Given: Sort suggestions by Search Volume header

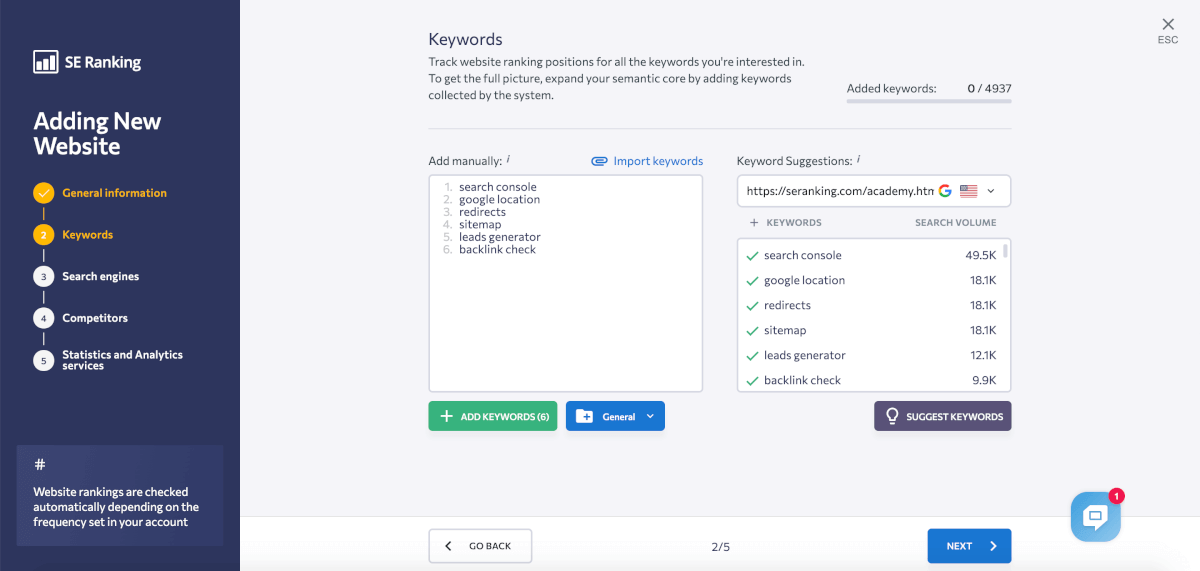Looking at the screenshot, I should (955, 223).
